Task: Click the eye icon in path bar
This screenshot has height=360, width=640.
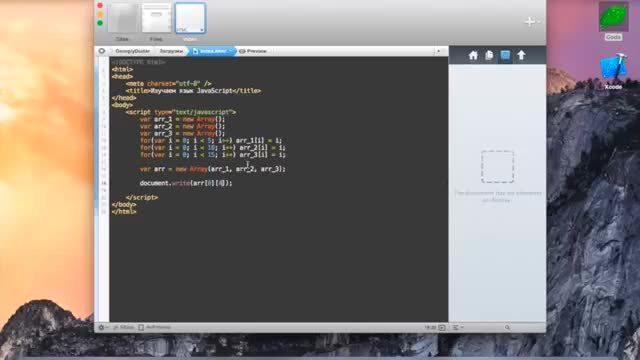Action: point(102,51)
